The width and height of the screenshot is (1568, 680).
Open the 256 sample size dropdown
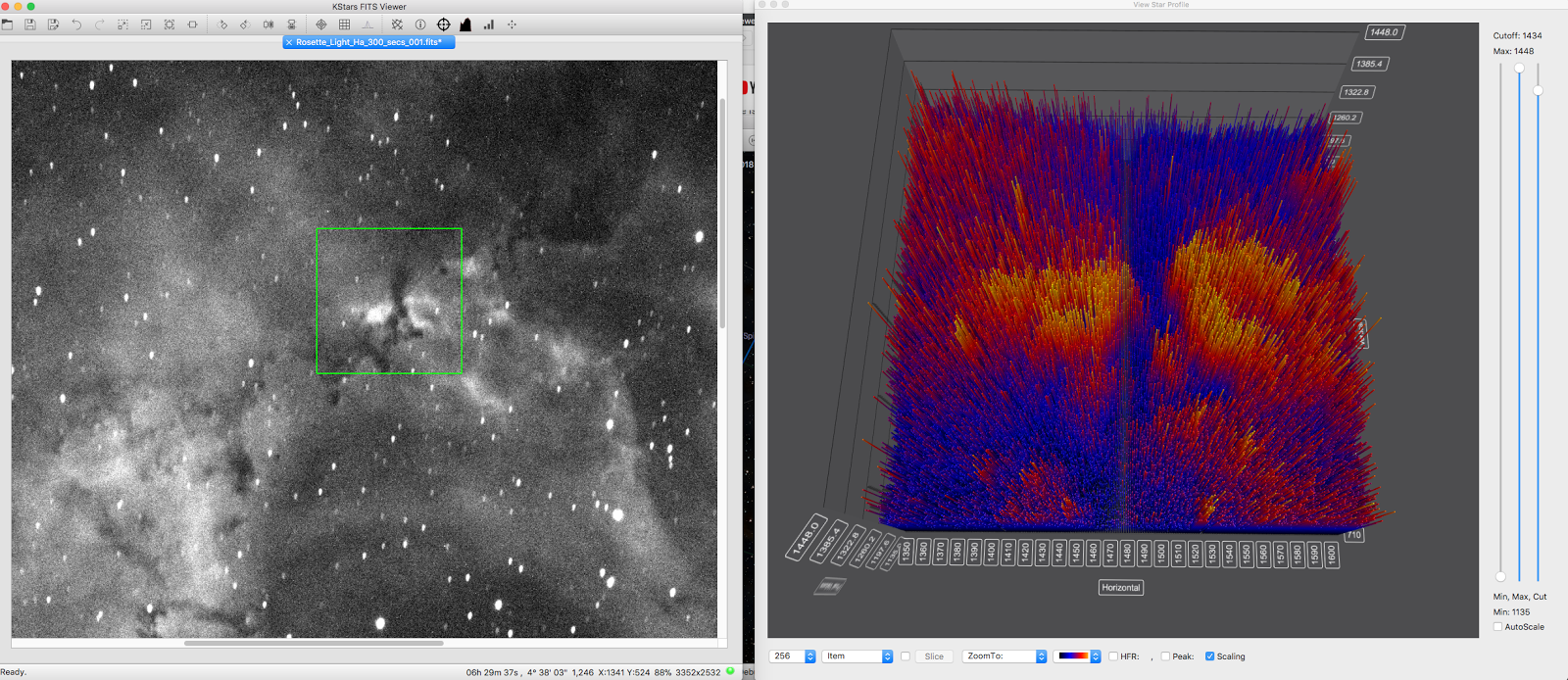[x=794, y=656]
